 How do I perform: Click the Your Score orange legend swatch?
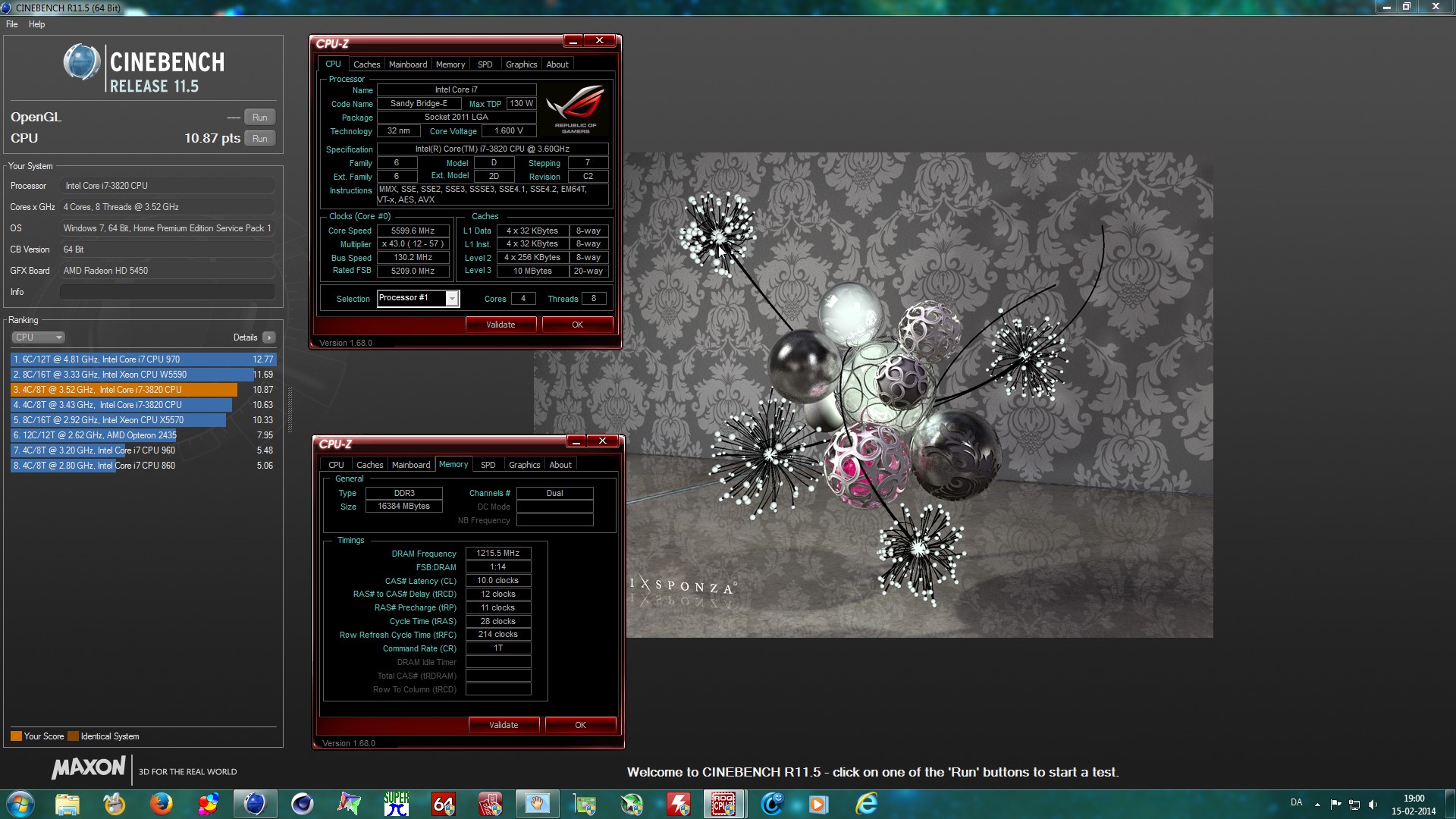(x=16, y=736)
